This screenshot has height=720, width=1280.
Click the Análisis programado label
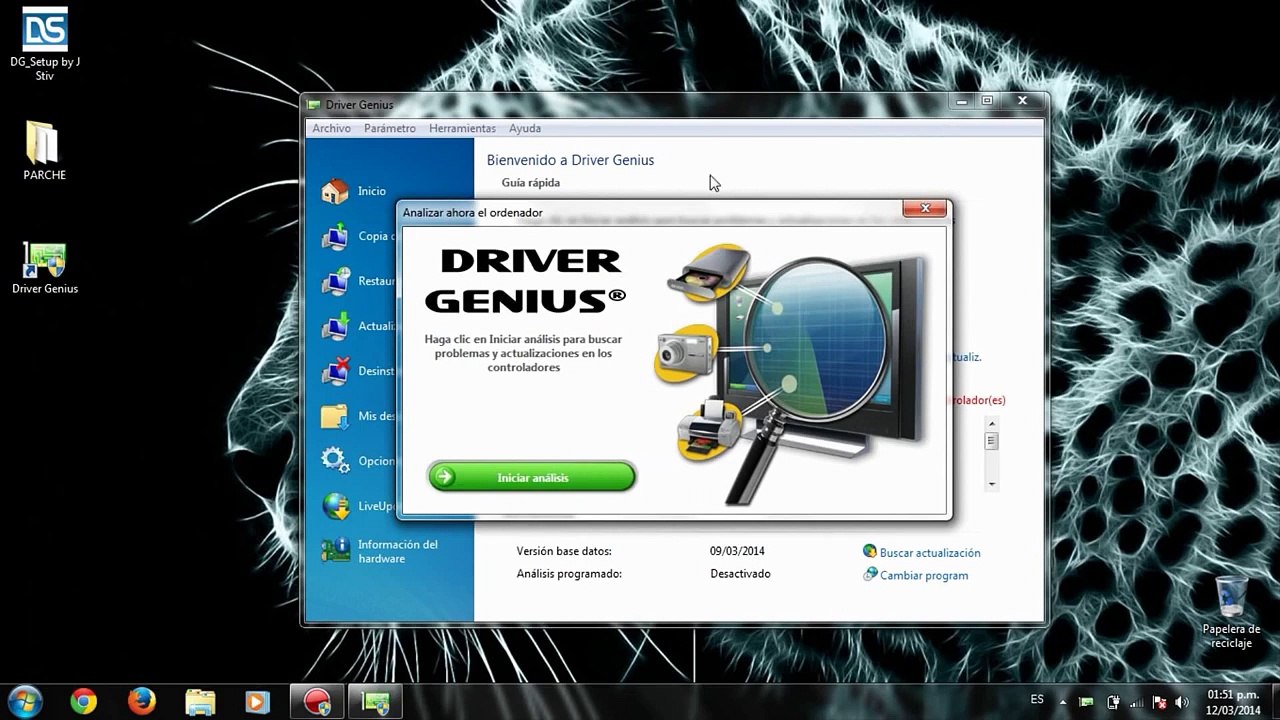point(569,574)
